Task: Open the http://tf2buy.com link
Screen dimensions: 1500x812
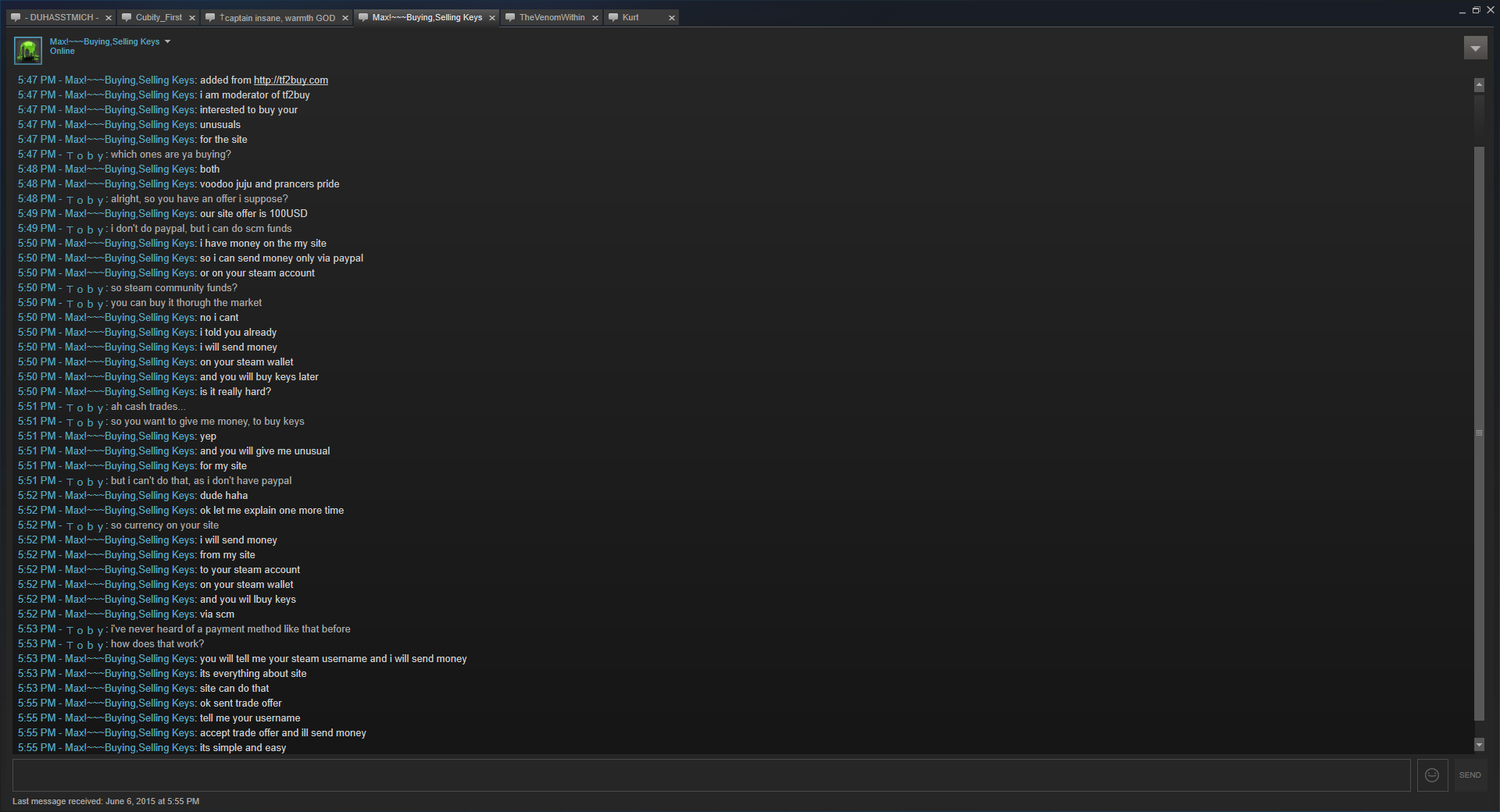Action: 291,80
